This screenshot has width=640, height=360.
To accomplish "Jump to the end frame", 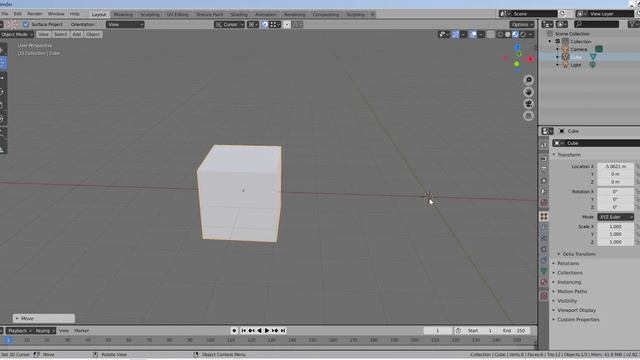I will 283,331.
